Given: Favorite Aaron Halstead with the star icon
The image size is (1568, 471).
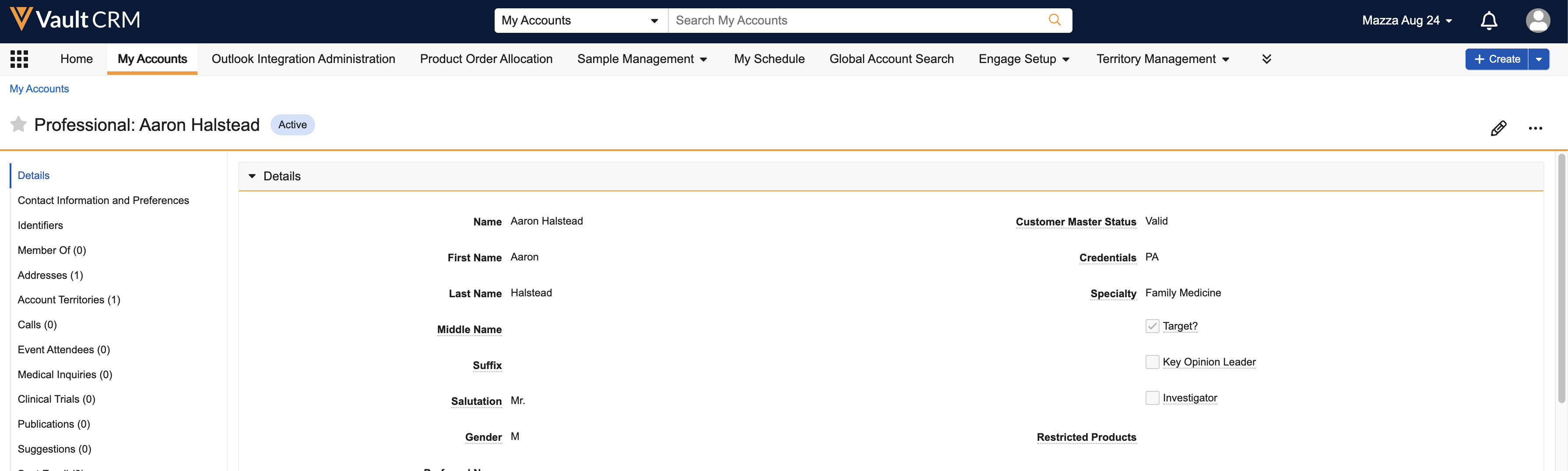Looking at the screenshot, I should [x=19, y=125].
